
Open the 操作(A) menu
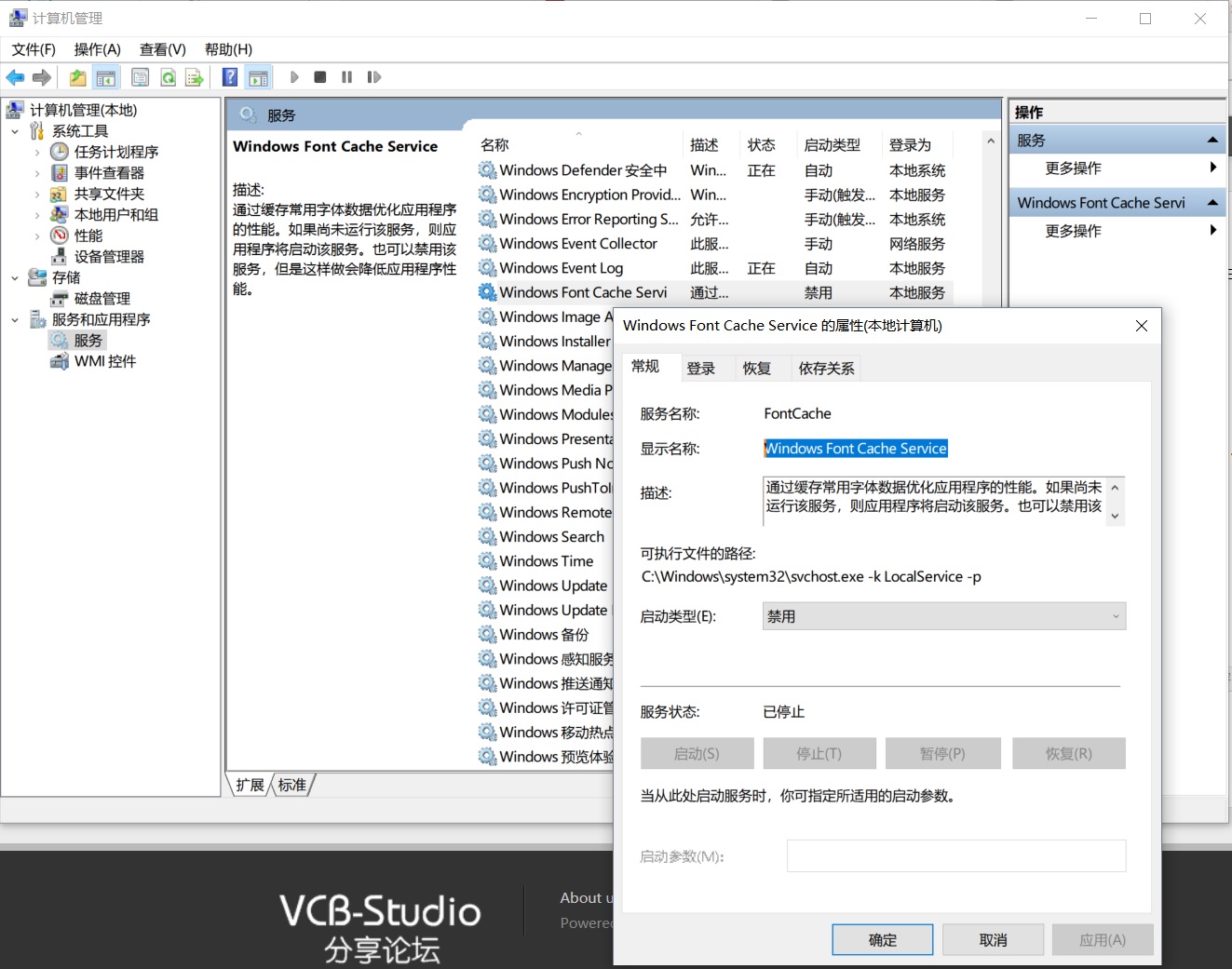98,49
